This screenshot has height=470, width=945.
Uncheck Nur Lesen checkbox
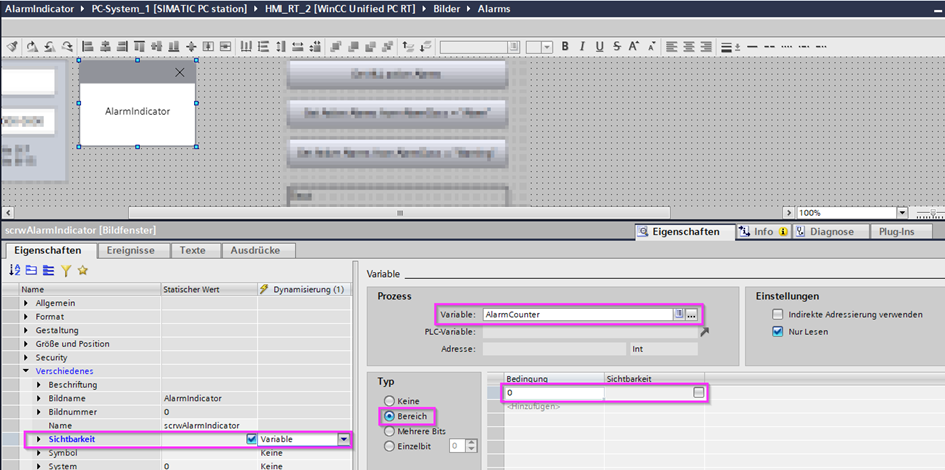[777, 331]
